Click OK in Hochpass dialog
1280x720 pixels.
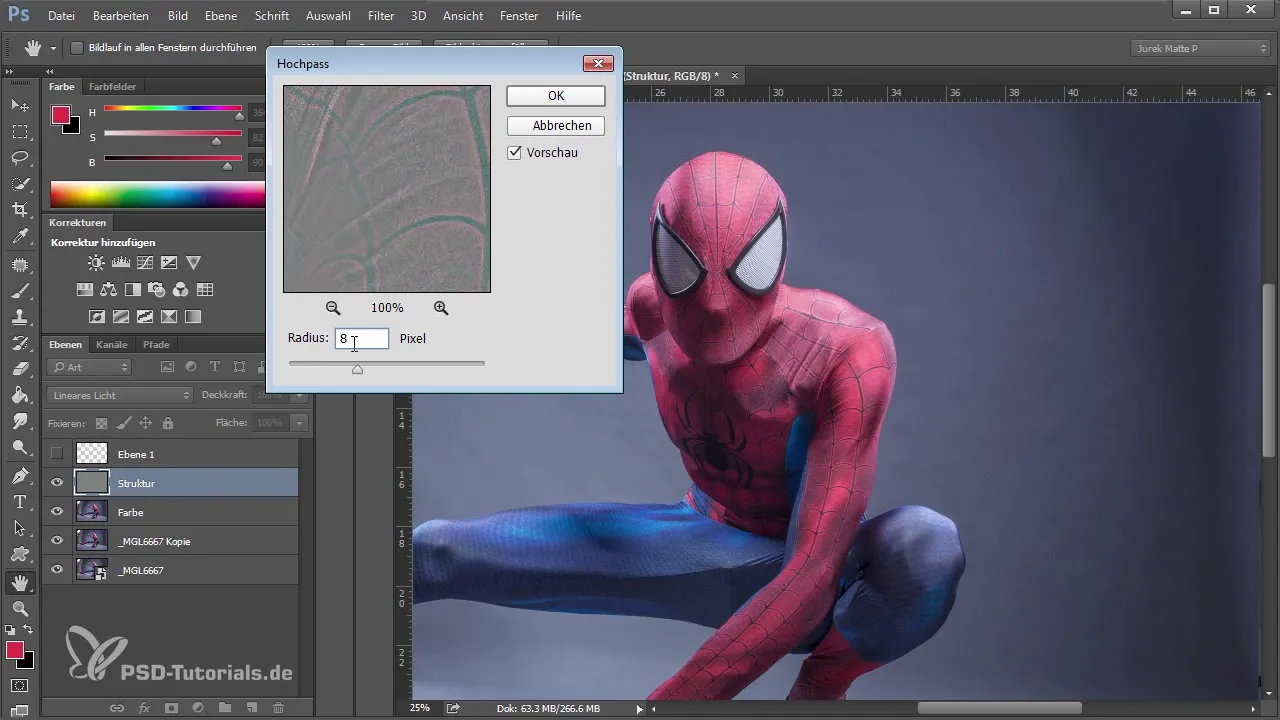point(556,96)
